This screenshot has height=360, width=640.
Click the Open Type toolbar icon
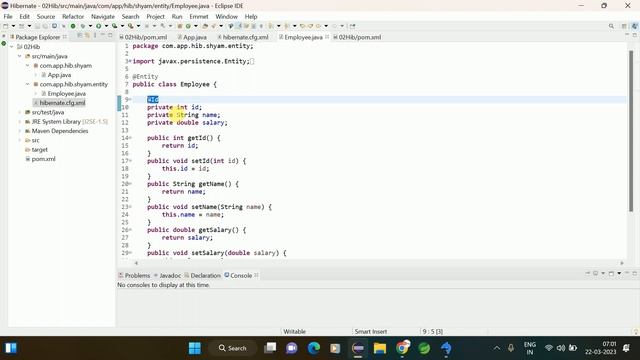pyautogui.click(x=204, y=26)
